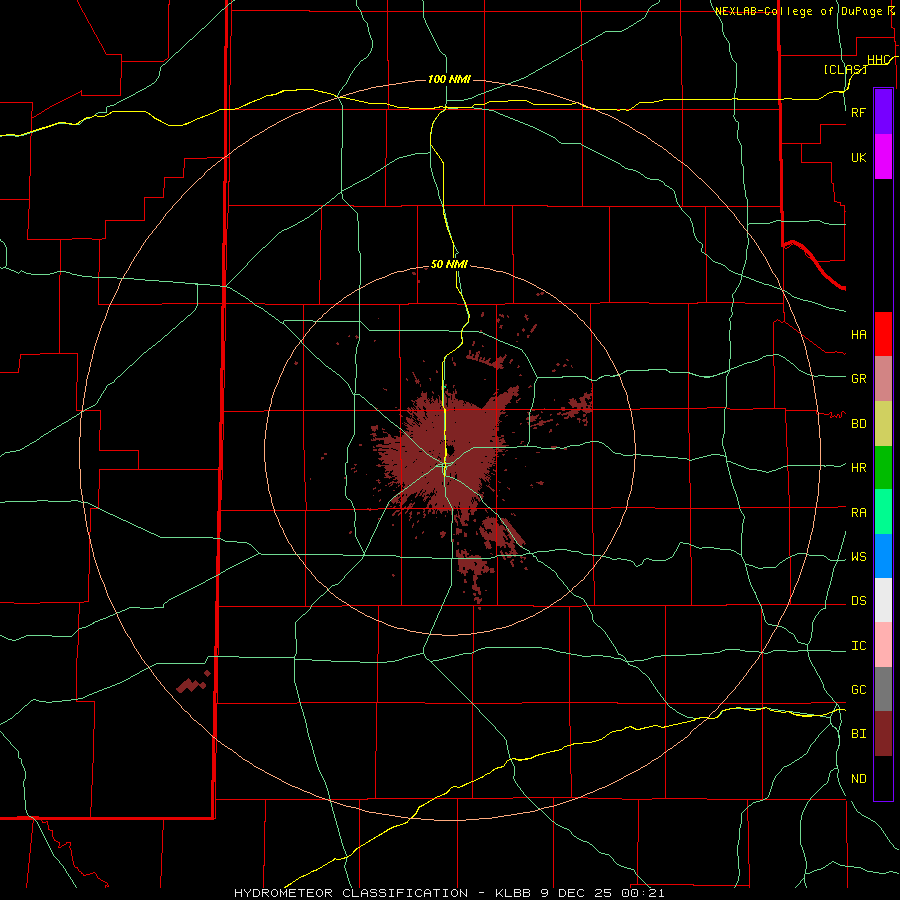Select the red HA legend swatch
The image size is (900, 900).
pyautogui.click(x=883, y=334)
